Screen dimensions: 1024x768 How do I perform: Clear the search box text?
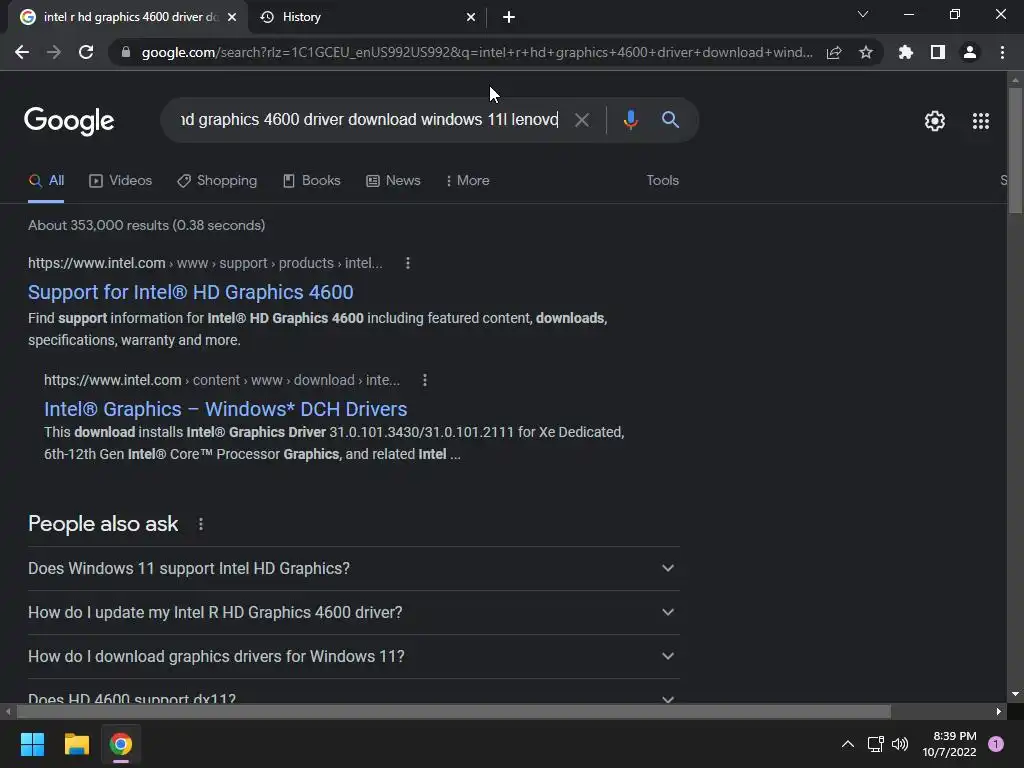point(581,120)
